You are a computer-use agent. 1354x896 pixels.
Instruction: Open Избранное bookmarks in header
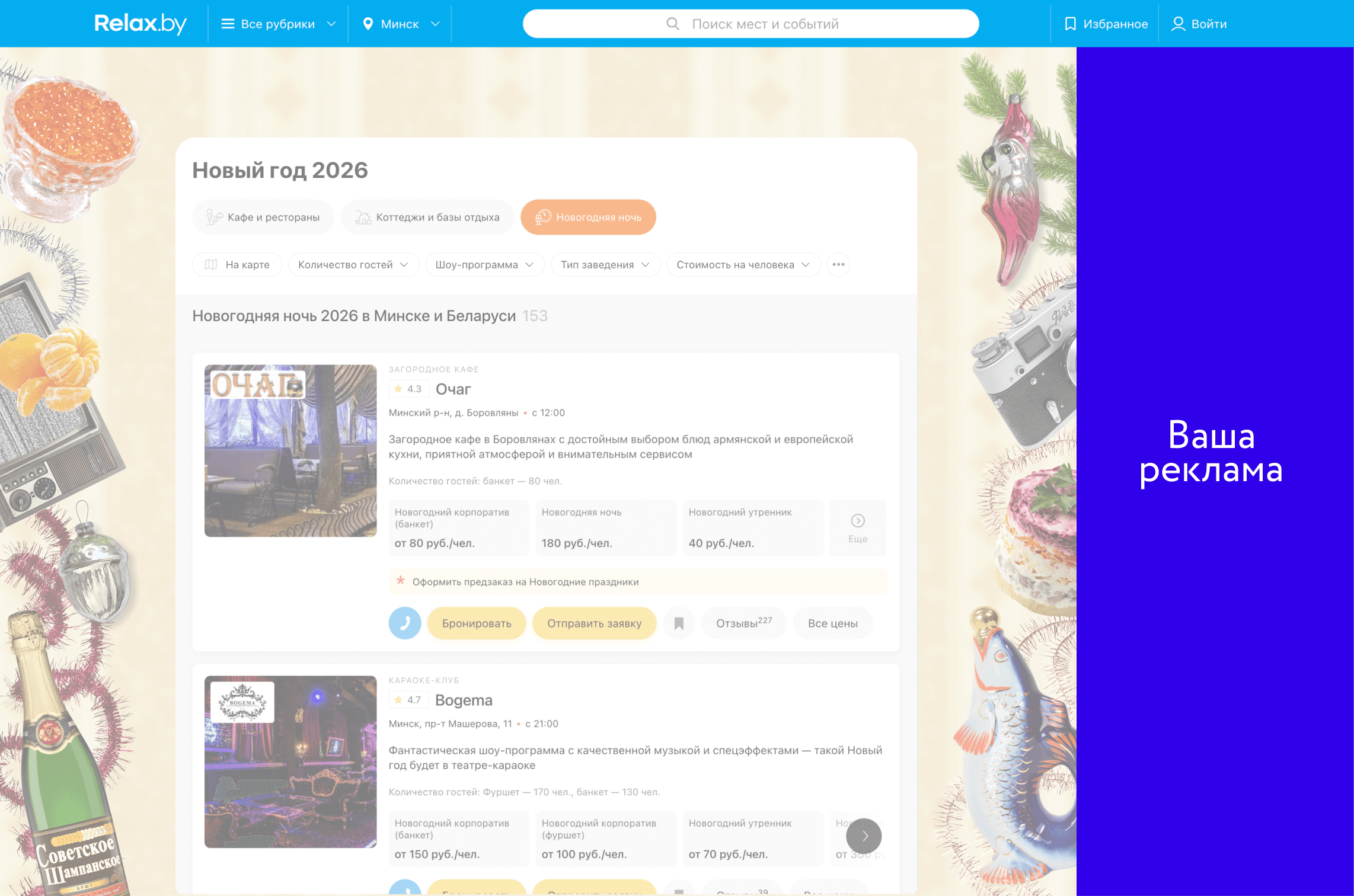1106,24
